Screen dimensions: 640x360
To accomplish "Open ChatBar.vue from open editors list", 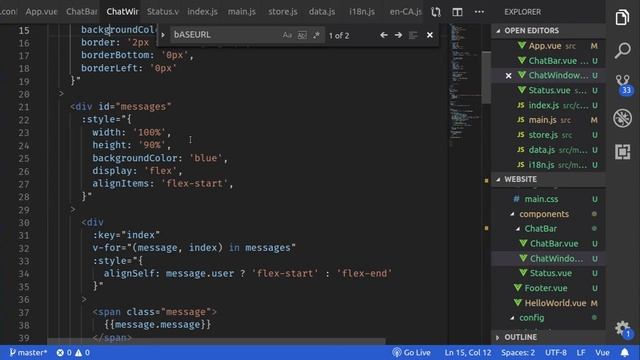I will [548, 61].
